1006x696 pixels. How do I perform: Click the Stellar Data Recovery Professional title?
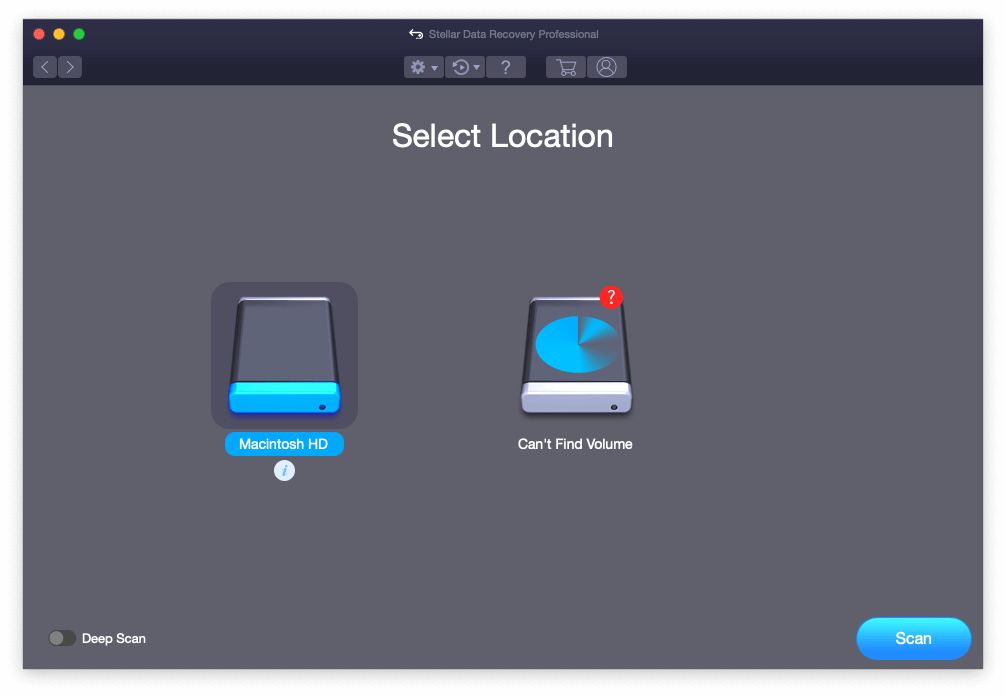pyautogui.click(x=513, y=34)
